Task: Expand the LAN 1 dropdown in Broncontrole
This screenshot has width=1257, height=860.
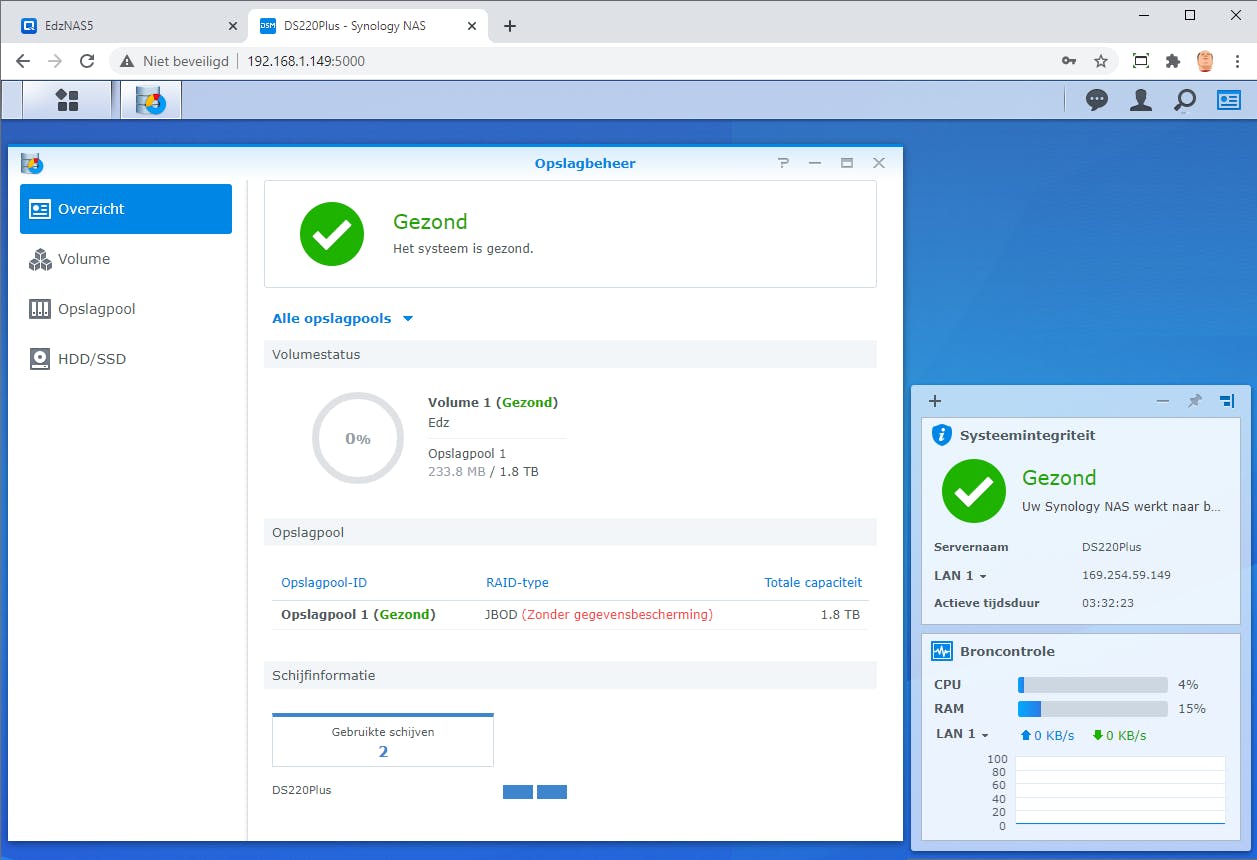Action: 963,734
